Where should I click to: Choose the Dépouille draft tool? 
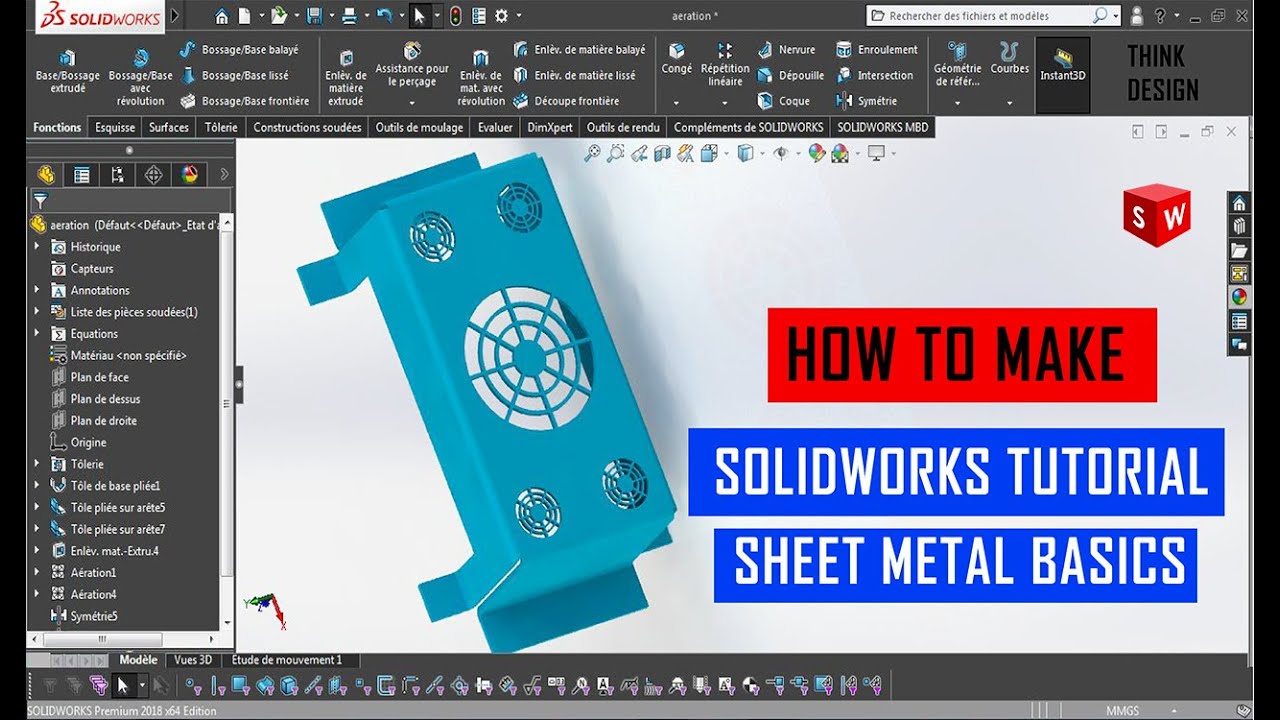coord(790,75)
